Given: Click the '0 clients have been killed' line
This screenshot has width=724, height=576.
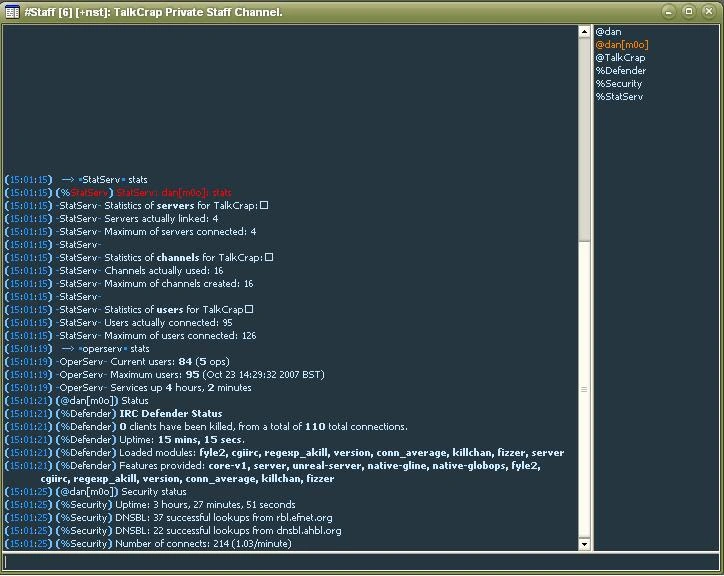Looking at the screenshot, I should tap(206, 426).
